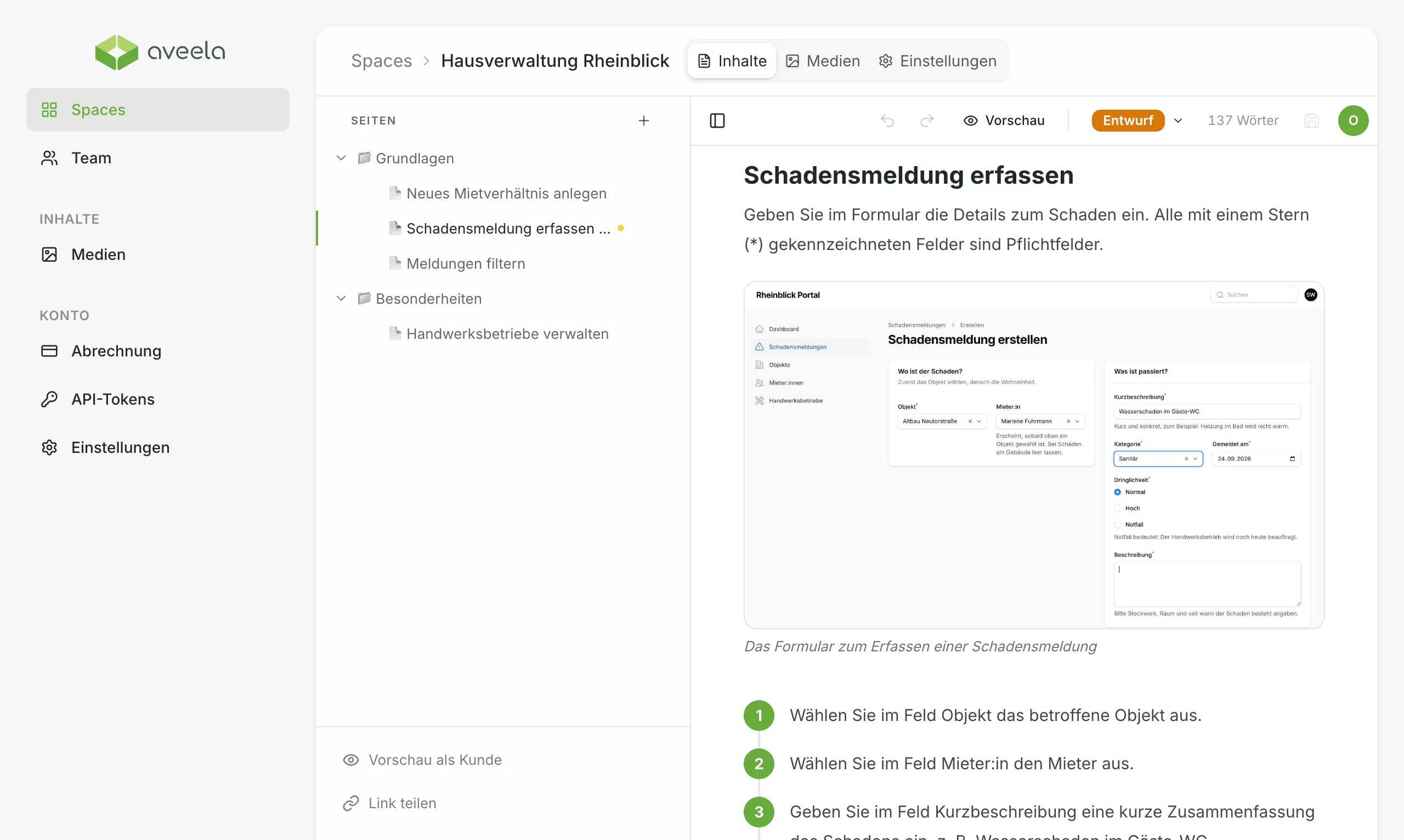Open API-Tokens page

pyautogui.click(x=157, y=399)
